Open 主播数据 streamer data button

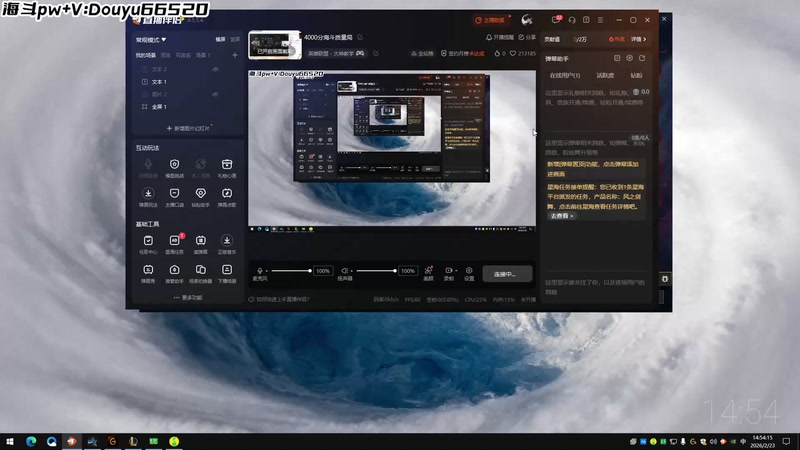coord(490,20)
